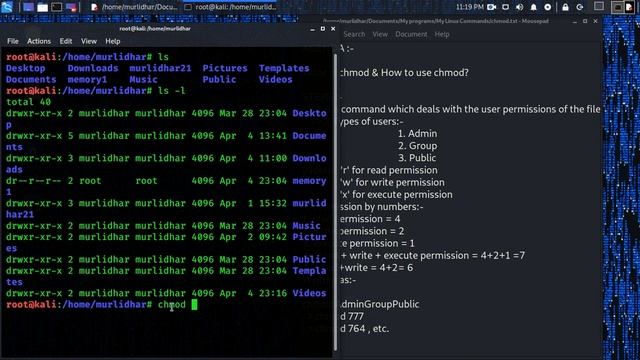Click "'x' for execute permission" line

click(397, 195)
